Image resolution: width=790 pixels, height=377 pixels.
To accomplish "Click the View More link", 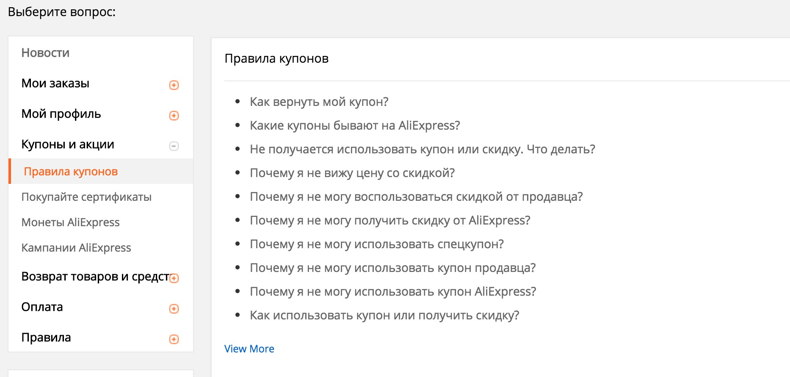I will (x=249, y=349).
